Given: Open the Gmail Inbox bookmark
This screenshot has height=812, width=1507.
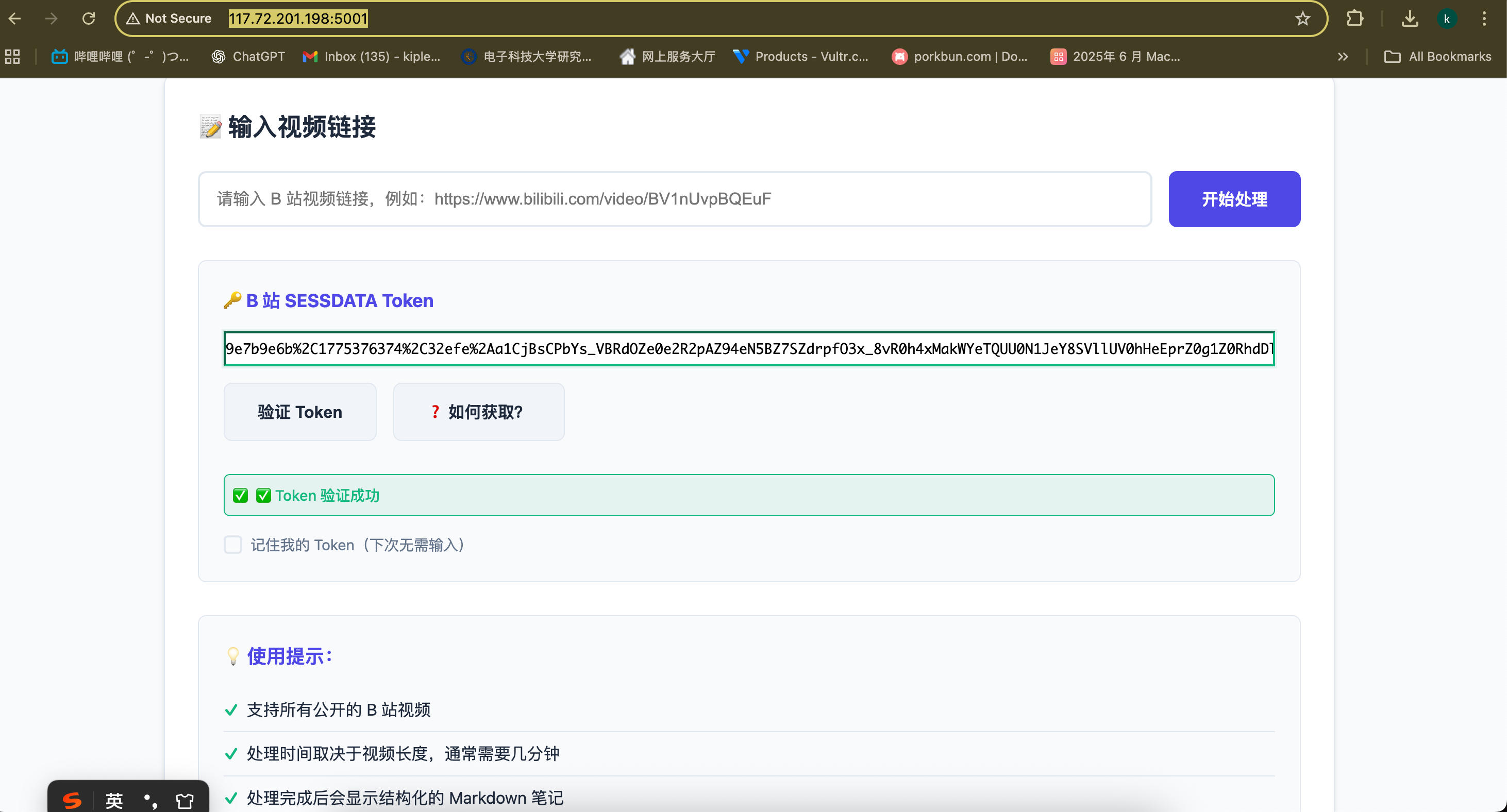Looking at the screenshot, I should tap(372, 57).
